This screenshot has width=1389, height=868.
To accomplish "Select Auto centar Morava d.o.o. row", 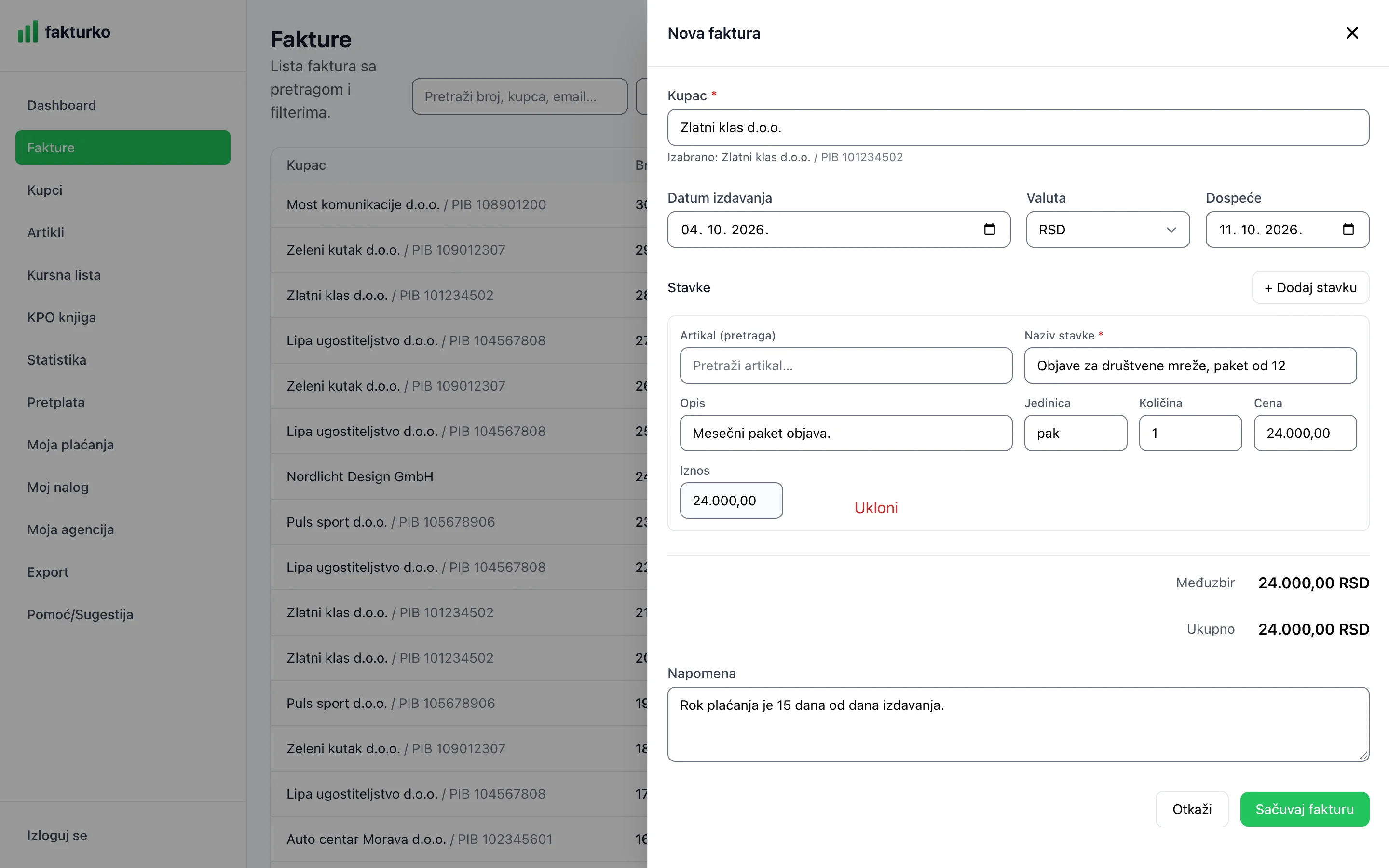I will [459, 839].
